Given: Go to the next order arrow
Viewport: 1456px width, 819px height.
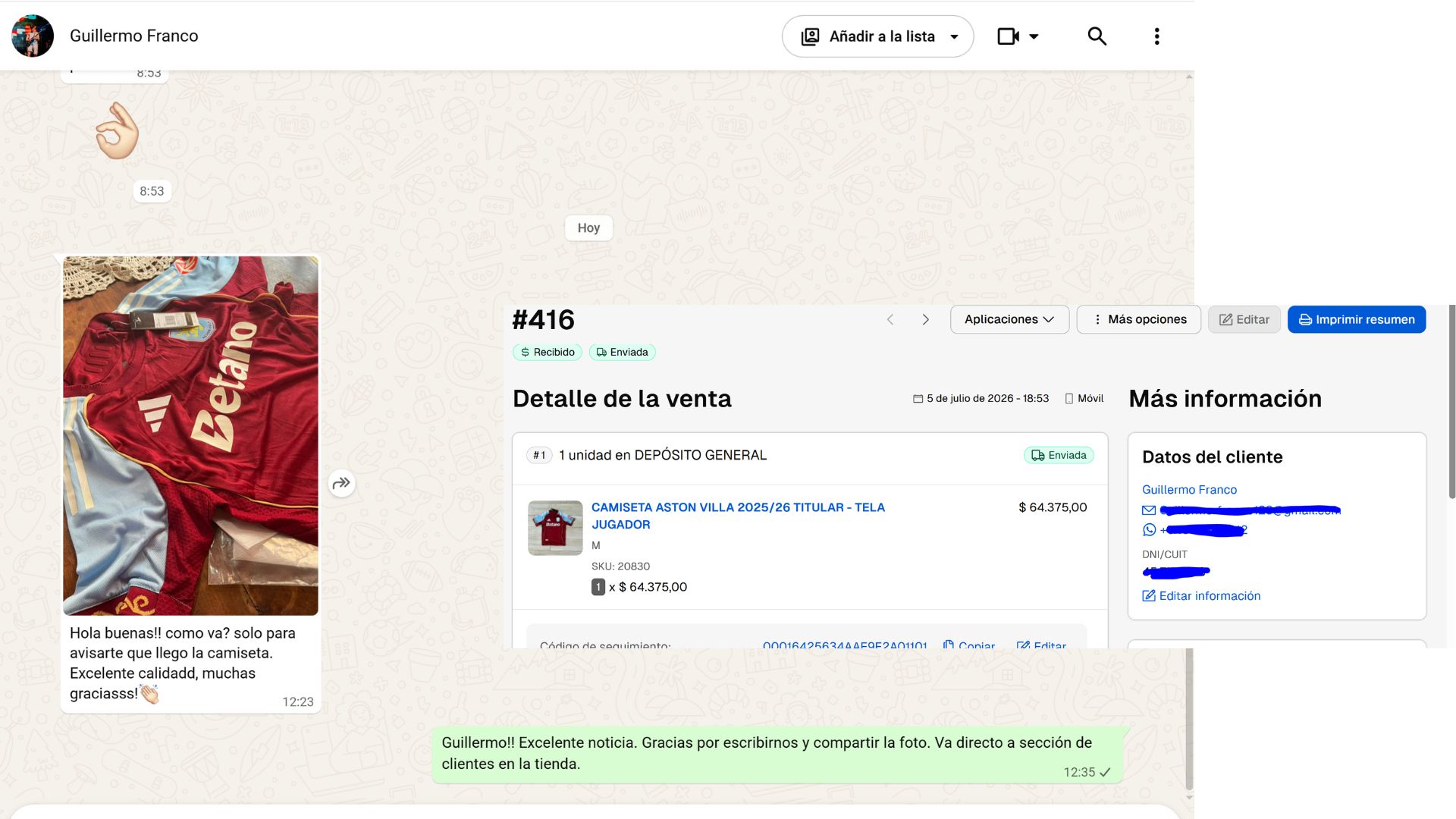Looking at the screenshot, I should point(925,320).
